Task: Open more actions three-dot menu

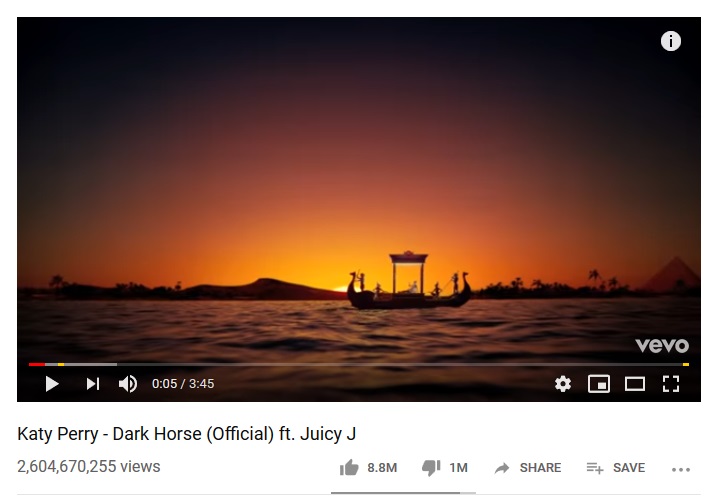Action: (x=681, y=469)
